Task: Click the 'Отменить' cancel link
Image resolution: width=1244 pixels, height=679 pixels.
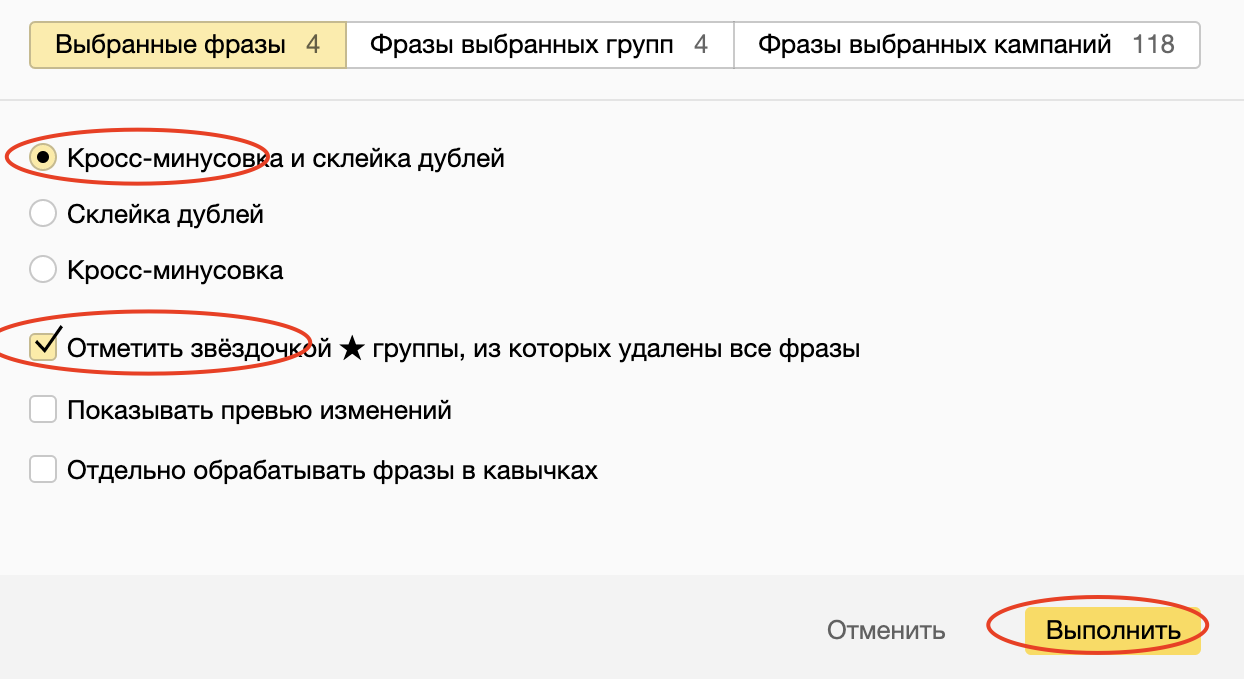Action: (885, 631)
